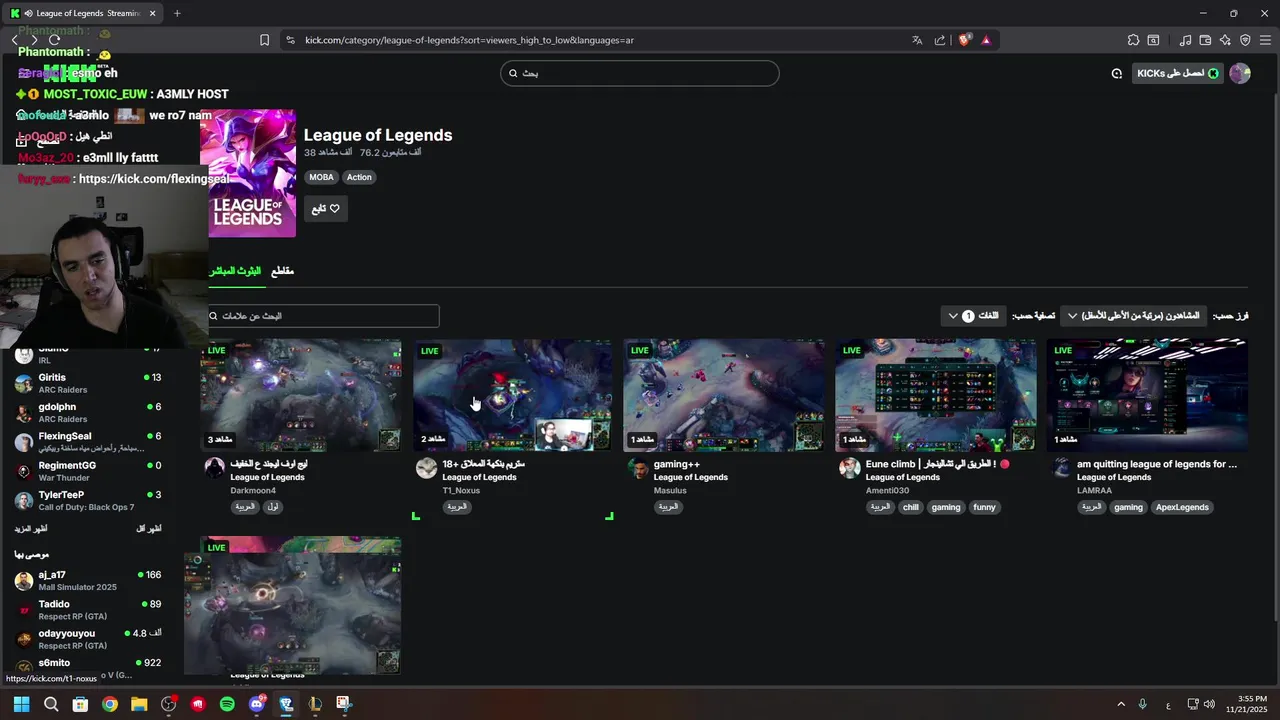Click the microphone icon in system tray
Image resolution: width=1280 pixels, height=720 pixels.
(x=1142, y=704)
